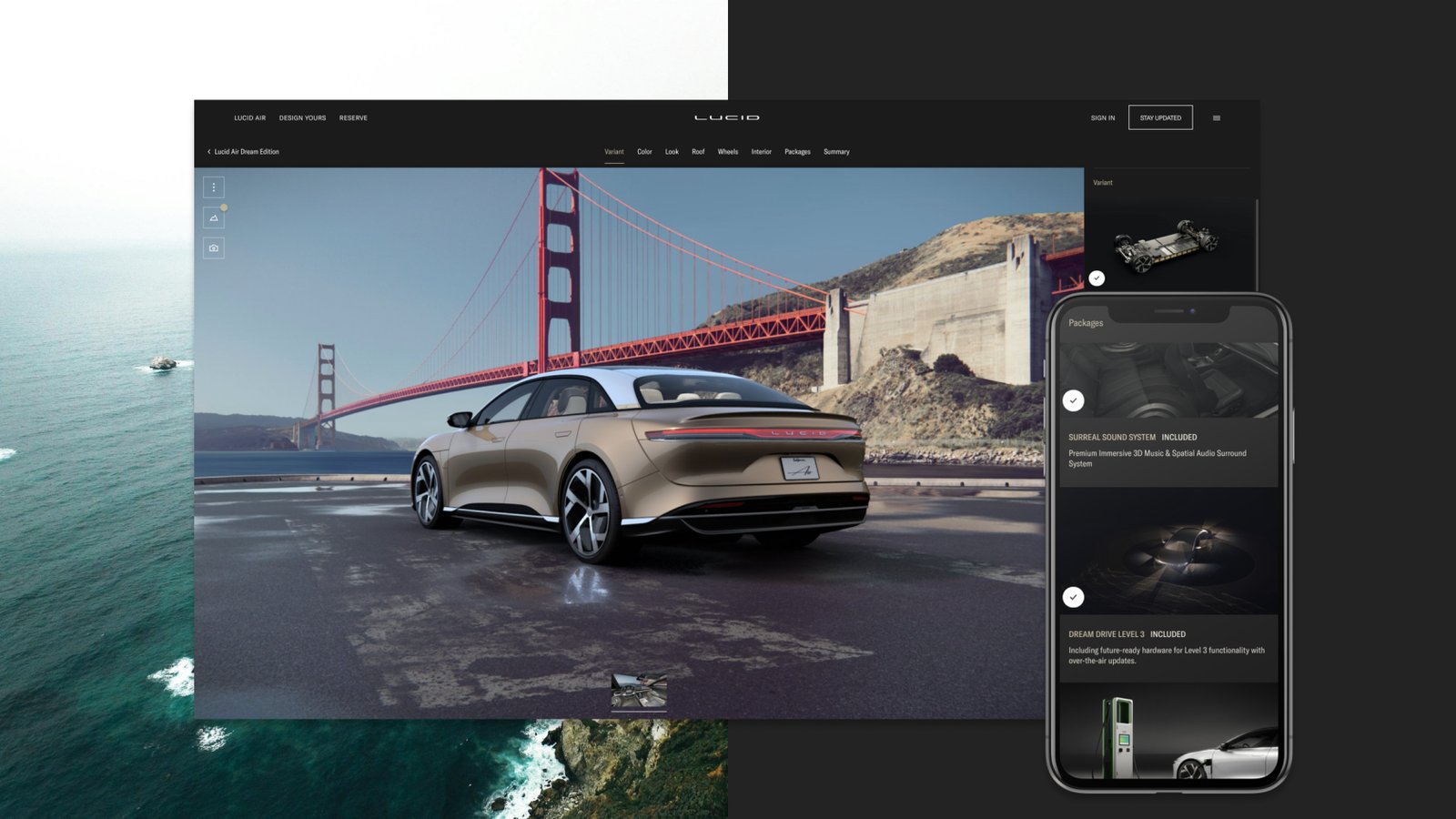Open the Lucid Air nav link

pos(250,117)
